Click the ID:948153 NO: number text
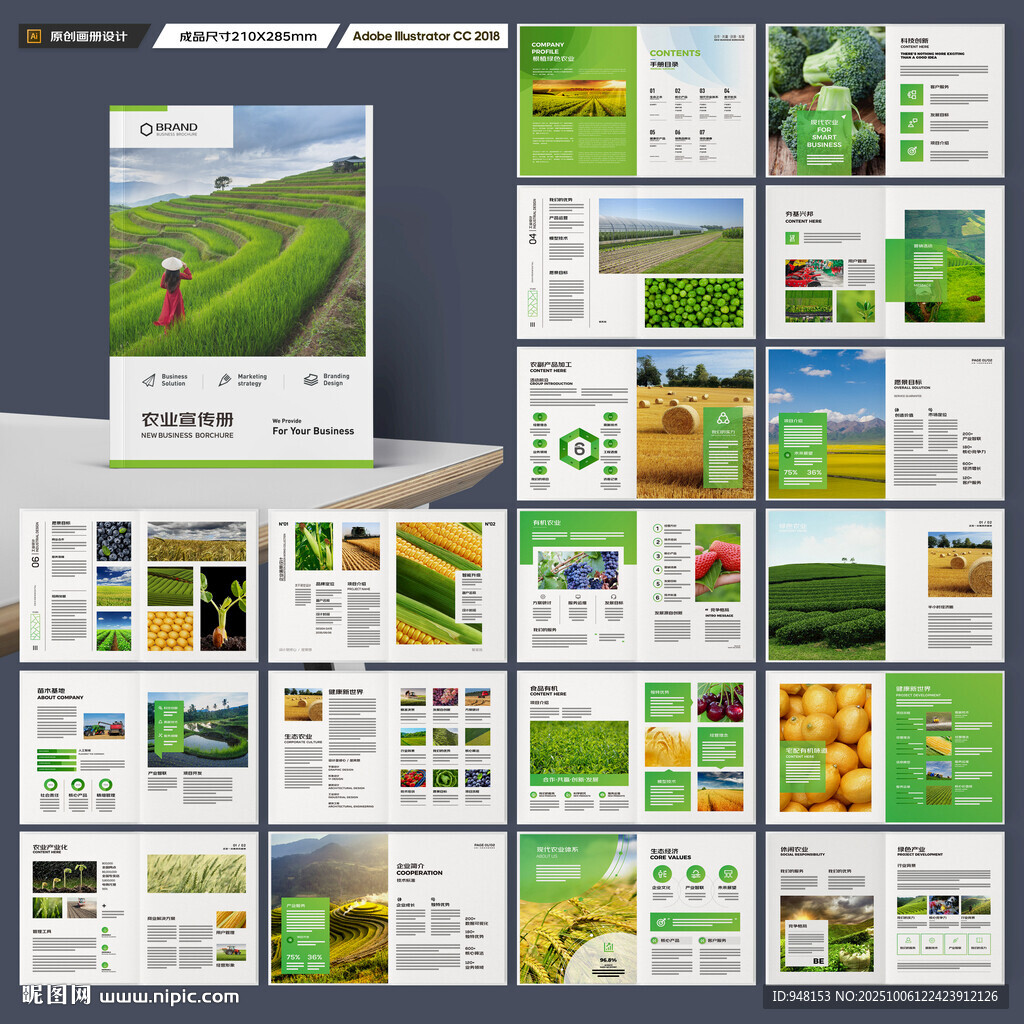 [x=885, y=996]
